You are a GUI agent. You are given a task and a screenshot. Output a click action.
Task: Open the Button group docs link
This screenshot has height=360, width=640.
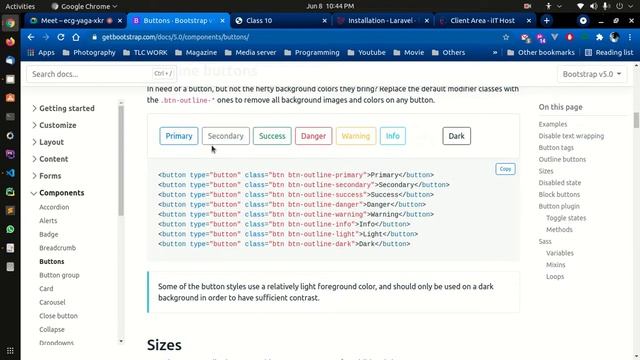click(x=59, y=275)
